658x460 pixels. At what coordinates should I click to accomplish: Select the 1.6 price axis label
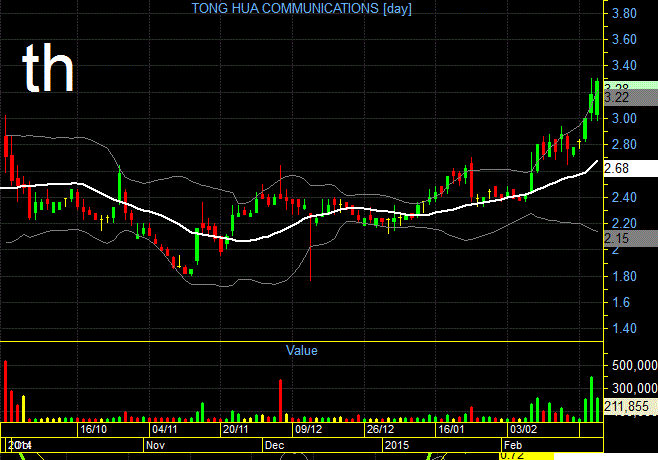pyautogui.click(x=621, y=302)
